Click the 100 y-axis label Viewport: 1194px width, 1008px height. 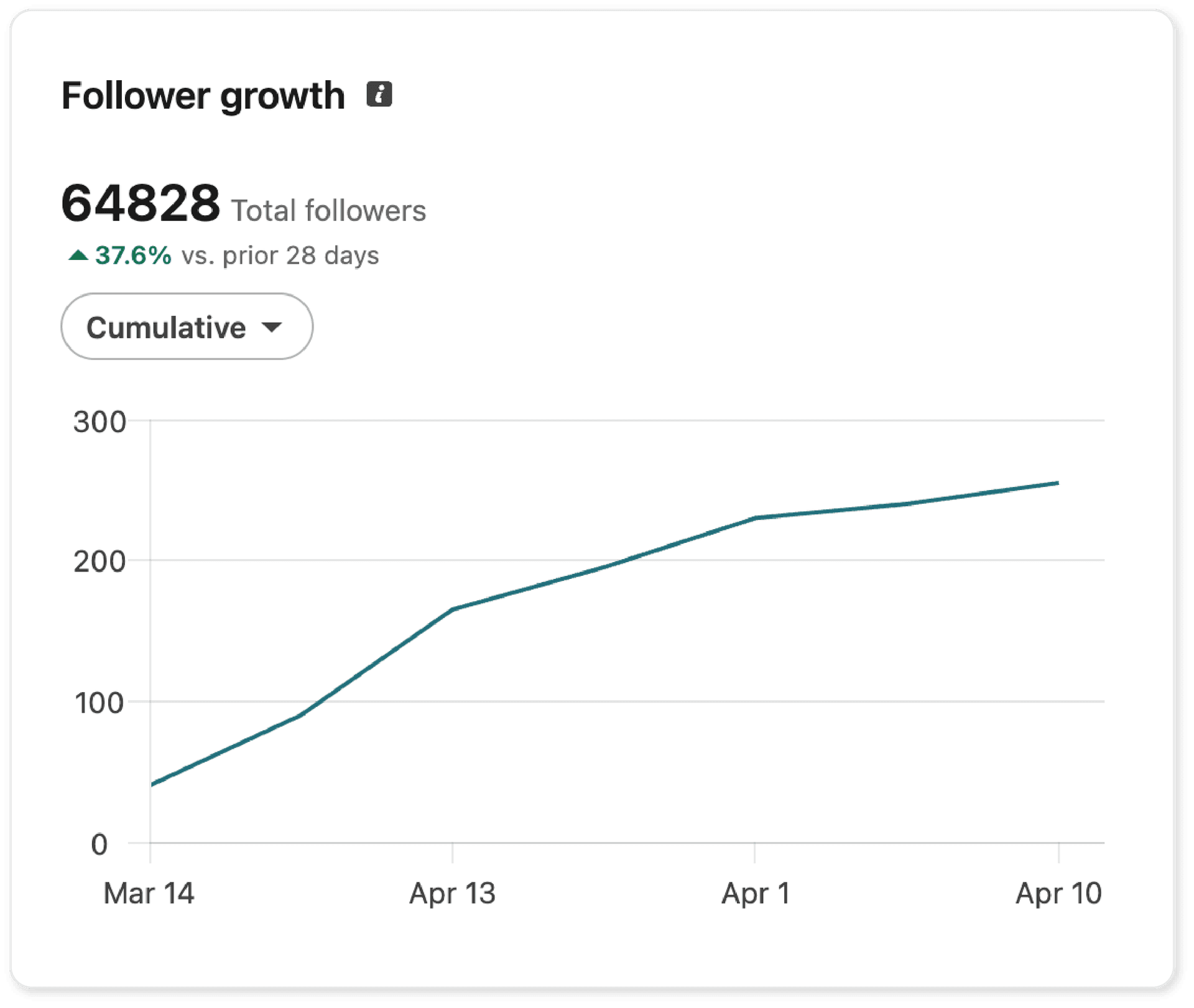coord(99,703)
